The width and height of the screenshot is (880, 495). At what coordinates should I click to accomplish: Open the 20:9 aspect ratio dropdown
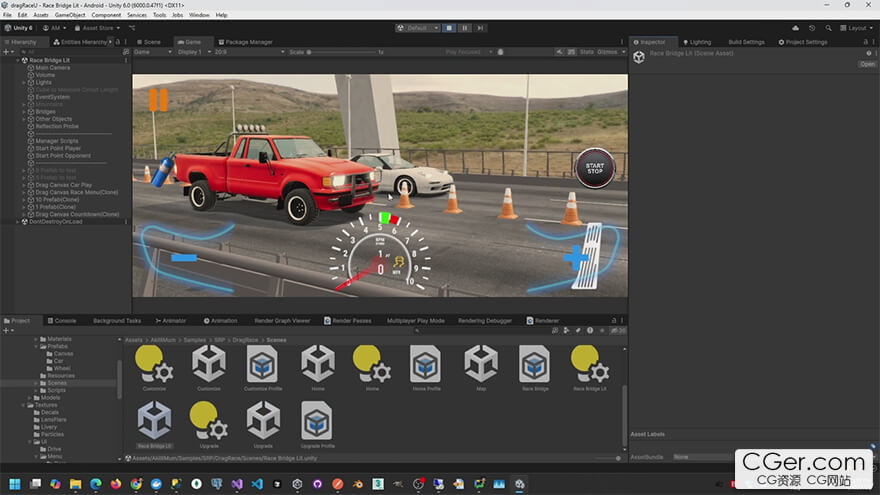249,52
